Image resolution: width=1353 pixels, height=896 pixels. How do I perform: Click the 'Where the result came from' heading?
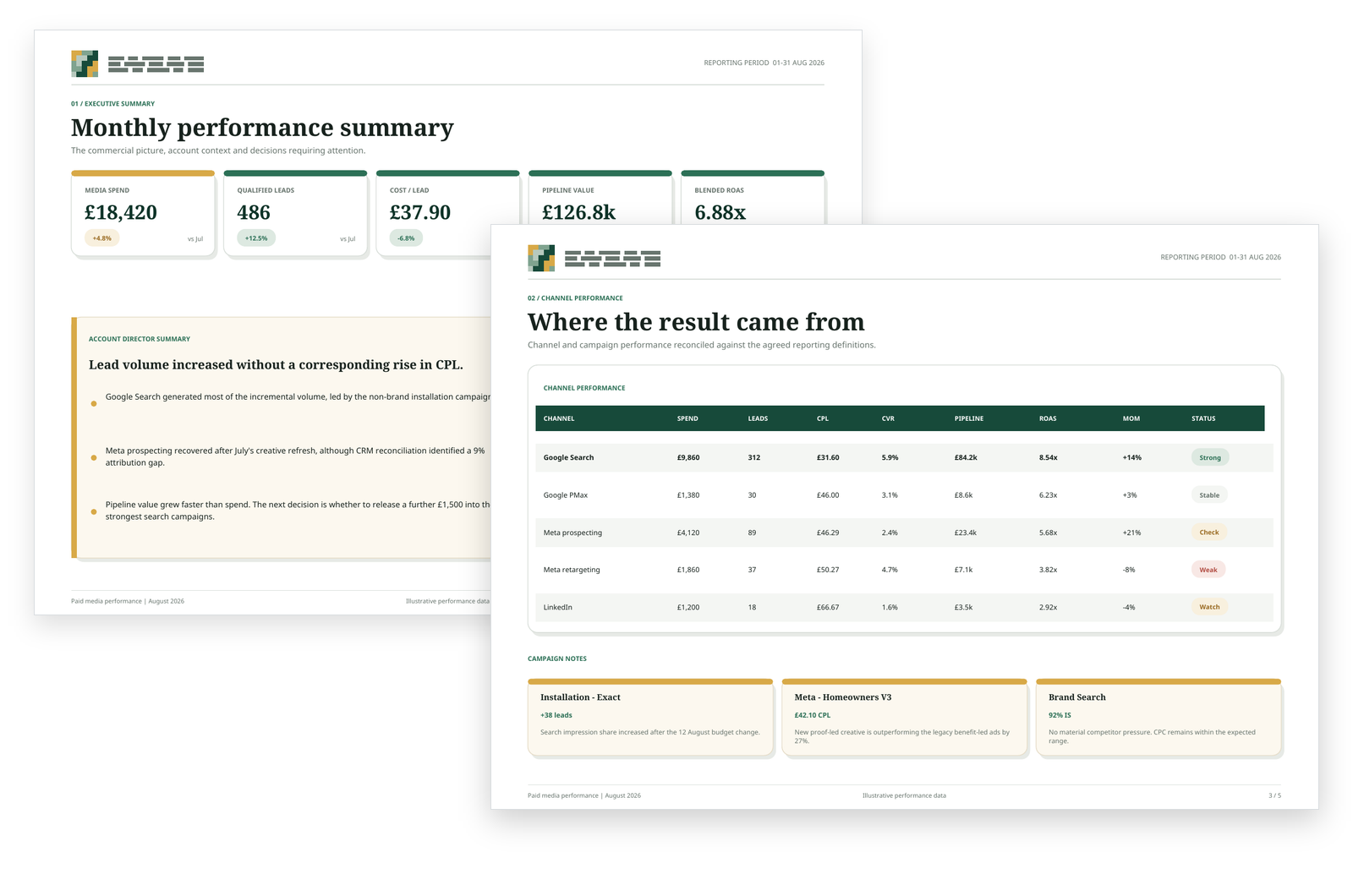(696, 322)
